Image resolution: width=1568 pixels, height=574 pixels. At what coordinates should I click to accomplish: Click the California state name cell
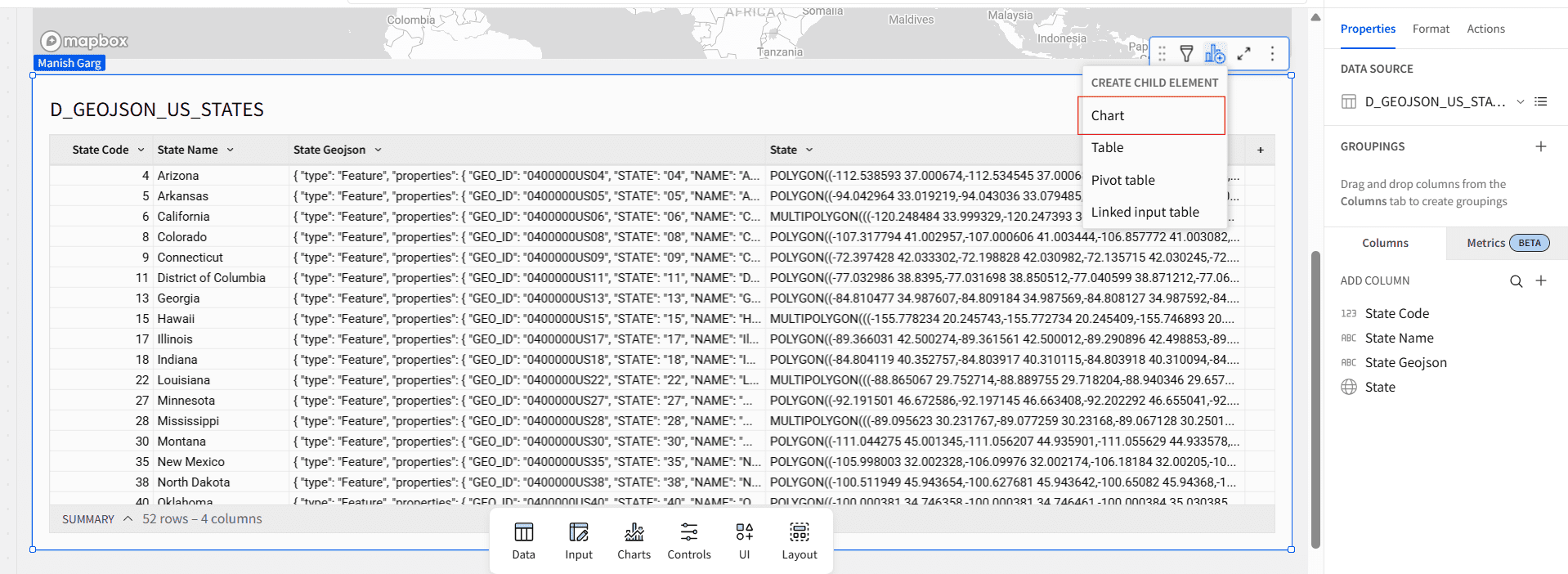click(221, 217)
